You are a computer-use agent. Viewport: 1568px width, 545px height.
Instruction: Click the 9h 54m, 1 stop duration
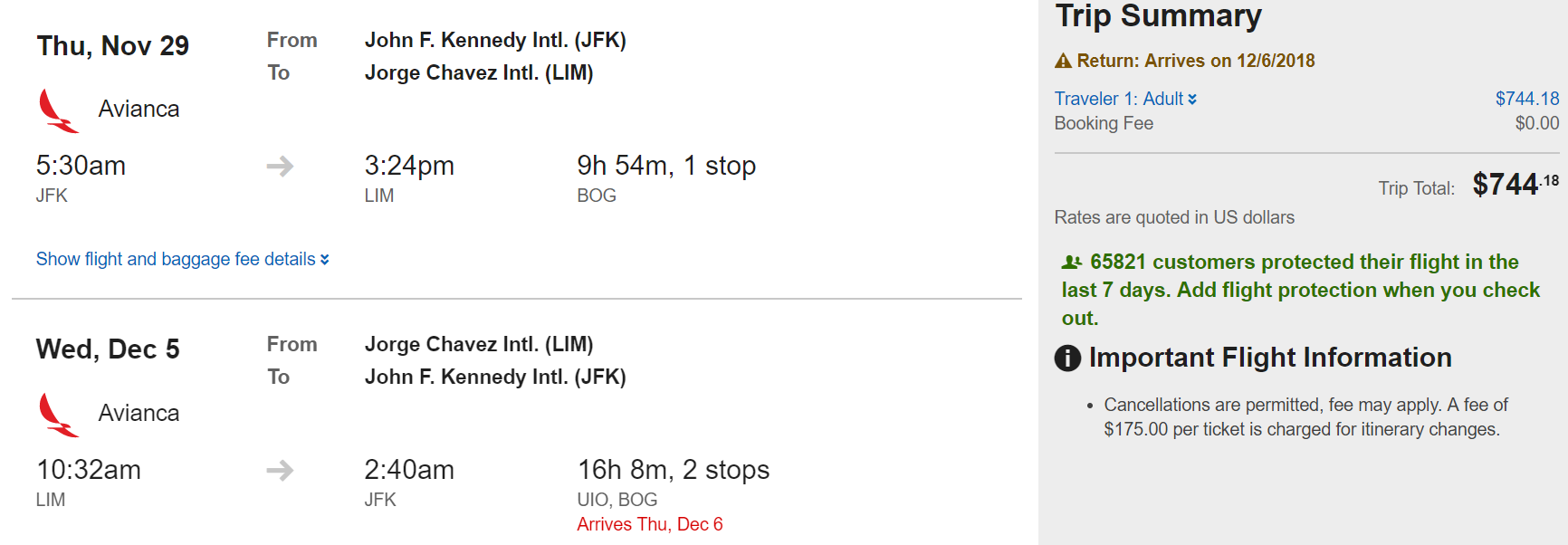tap(665, 166)
